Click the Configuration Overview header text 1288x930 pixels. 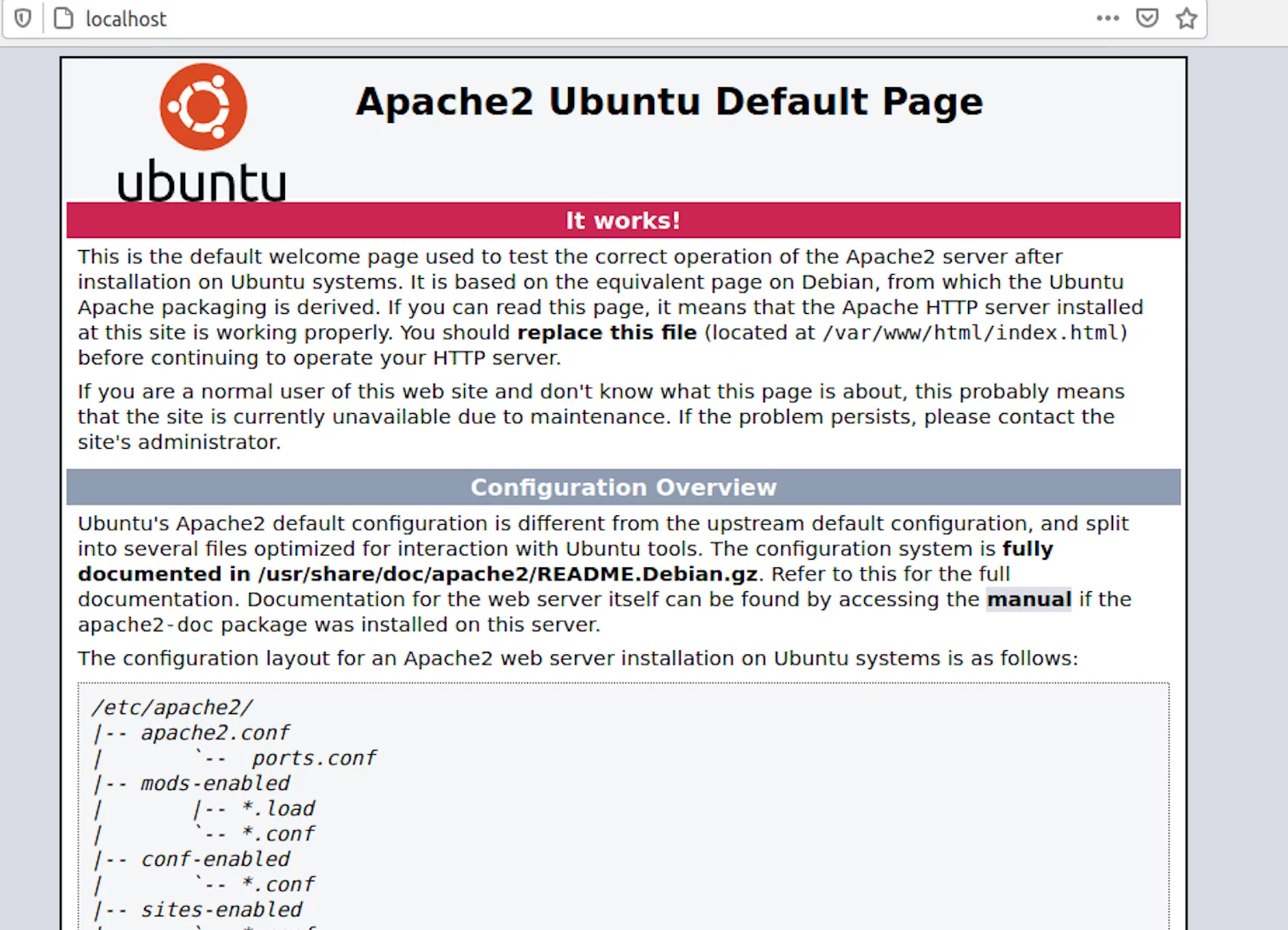click(x=624, y=487)
